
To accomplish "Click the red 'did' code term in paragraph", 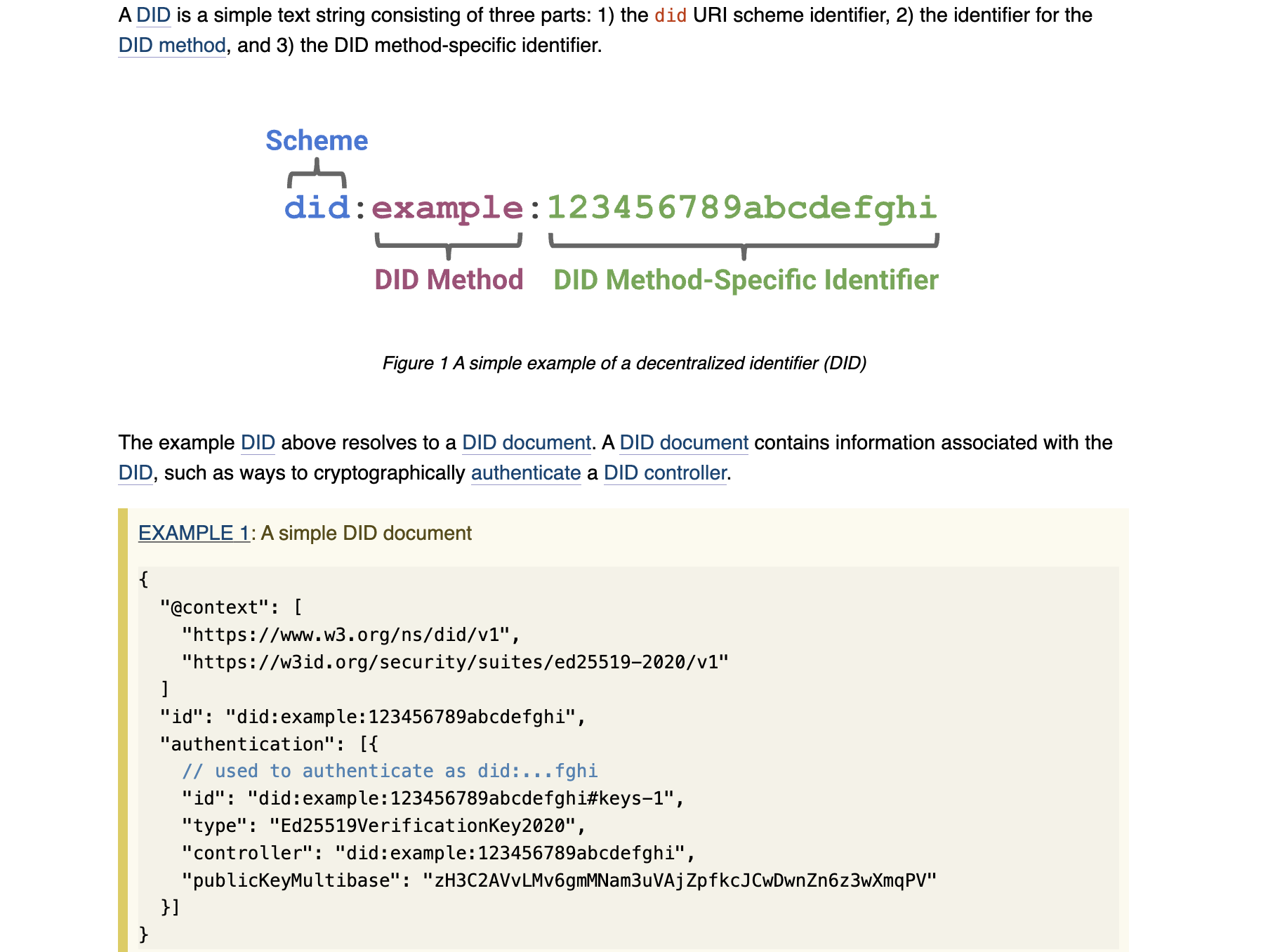I will (671, 15).
